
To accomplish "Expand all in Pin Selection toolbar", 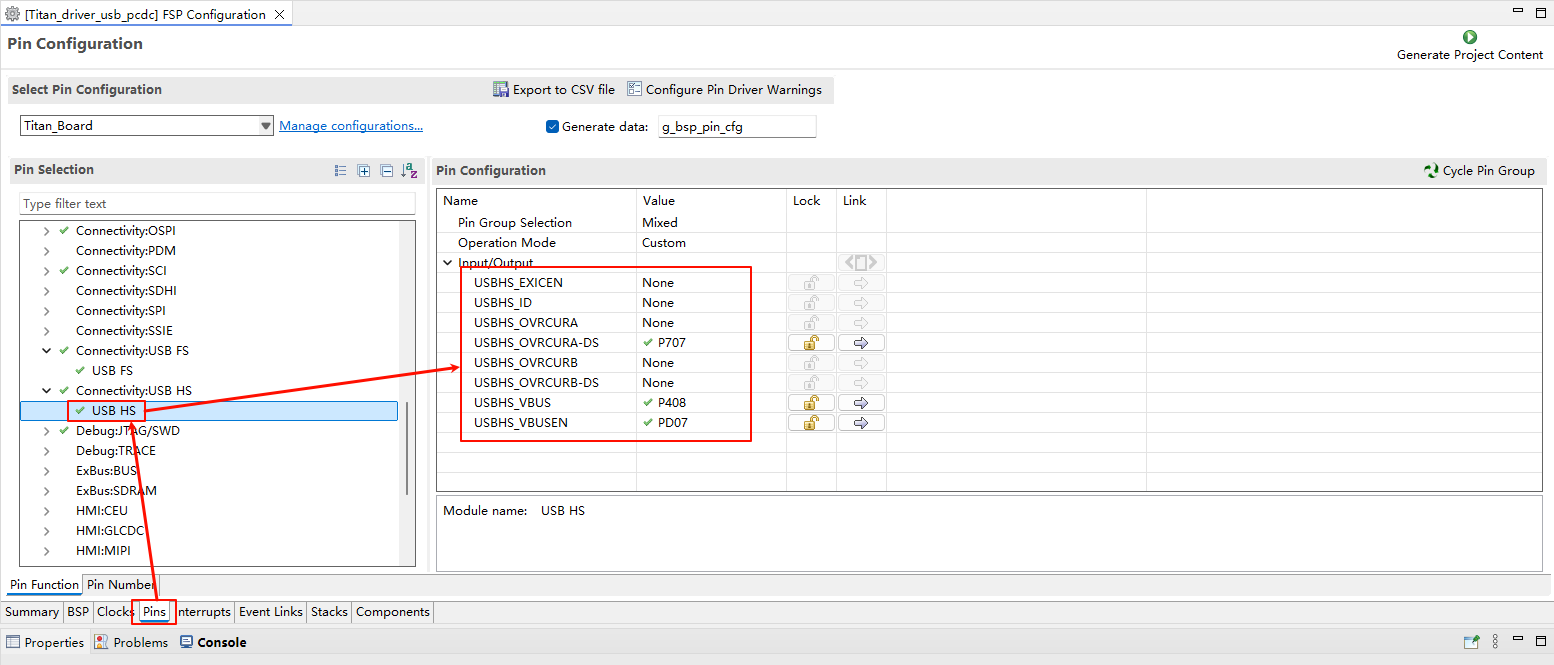I will [x=363, y=171].
